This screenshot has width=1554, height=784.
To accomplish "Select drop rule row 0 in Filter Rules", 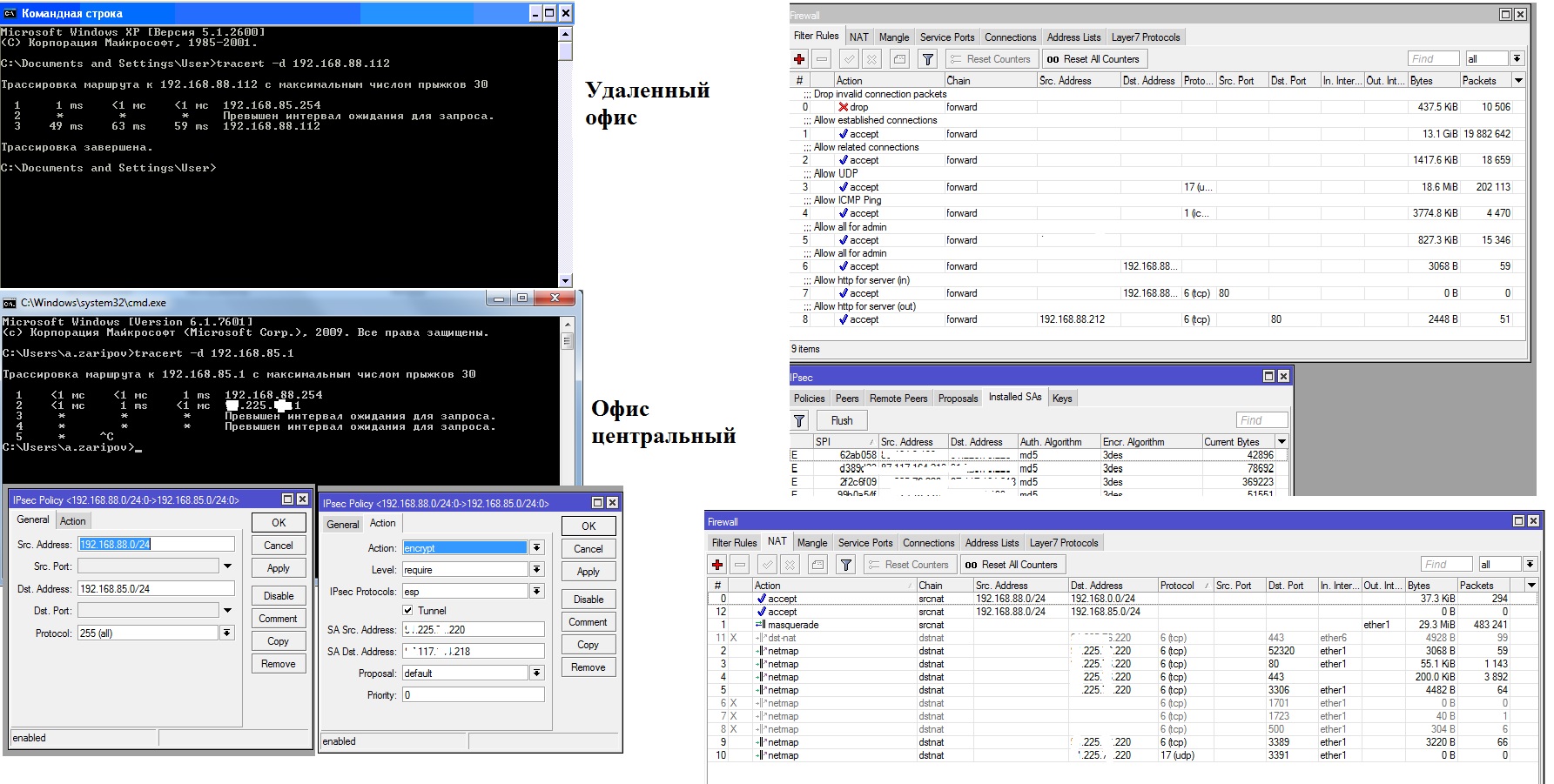I will [x=1157, y=107].
